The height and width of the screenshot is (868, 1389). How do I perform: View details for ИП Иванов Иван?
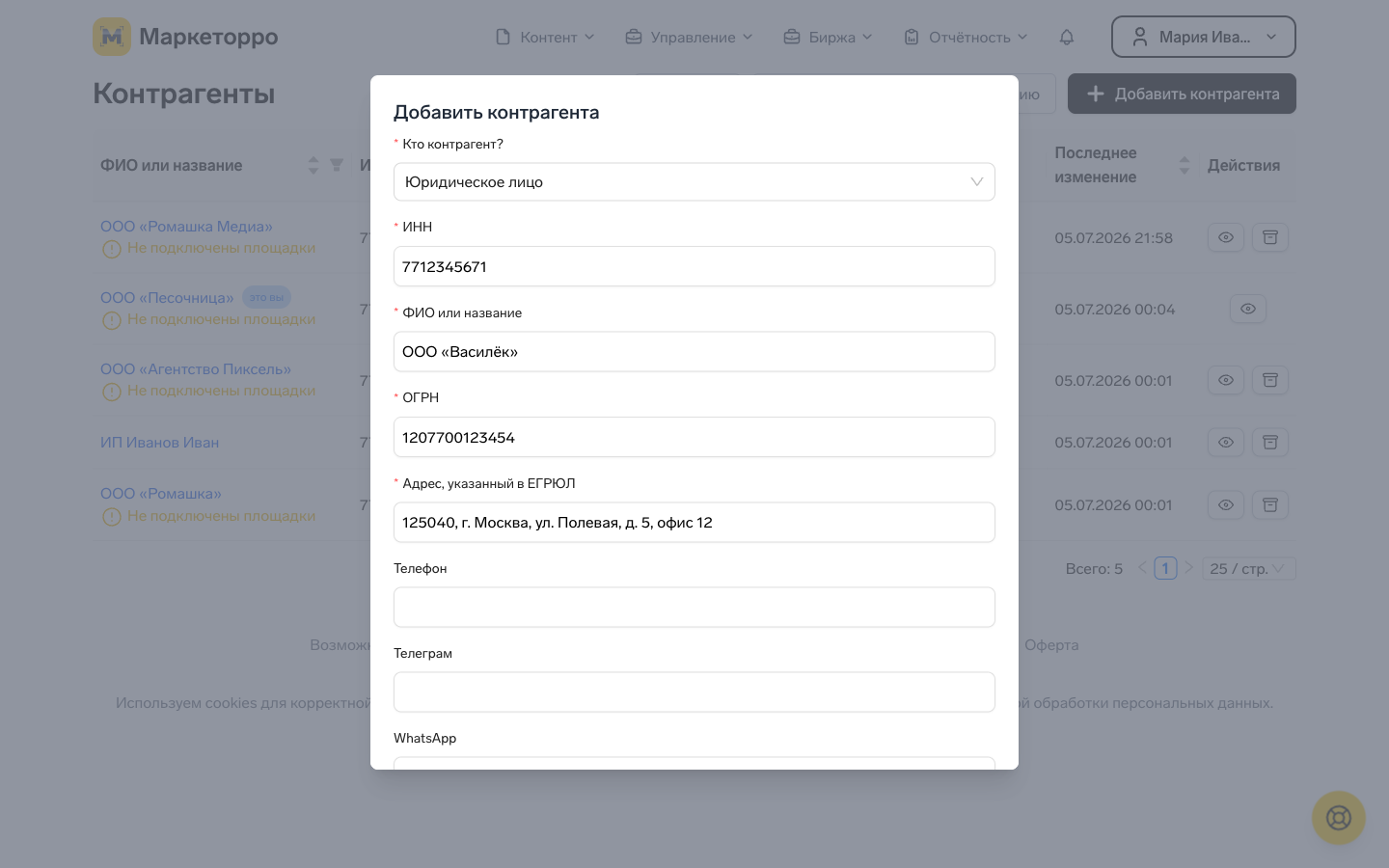pyautogui.click(x=1226, y=442)
